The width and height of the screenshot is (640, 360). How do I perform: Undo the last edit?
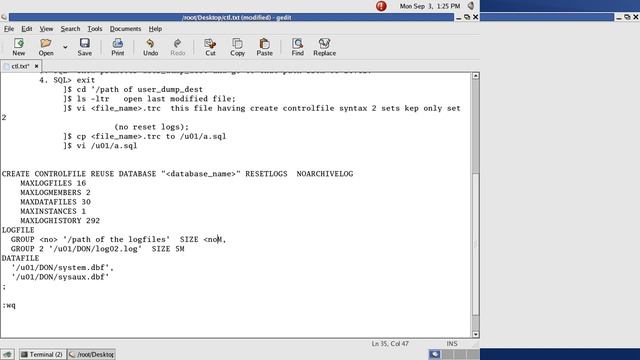tap(150, 47)
